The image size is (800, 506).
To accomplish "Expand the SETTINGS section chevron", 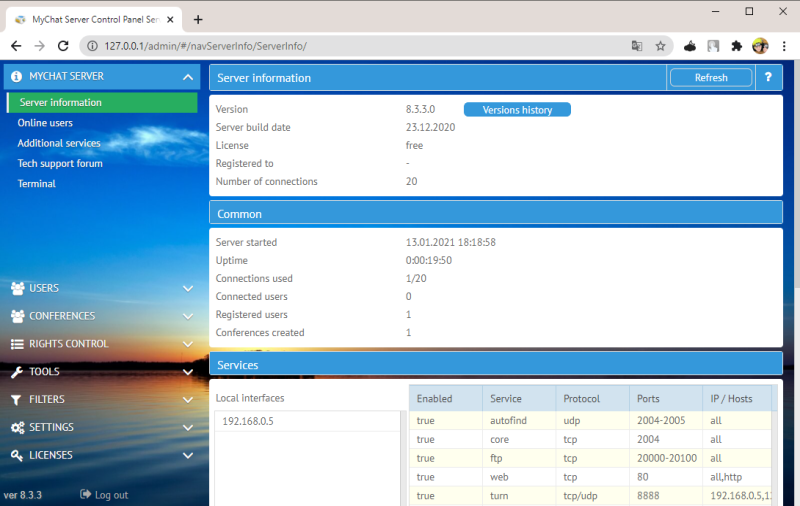I will point(188,427).
